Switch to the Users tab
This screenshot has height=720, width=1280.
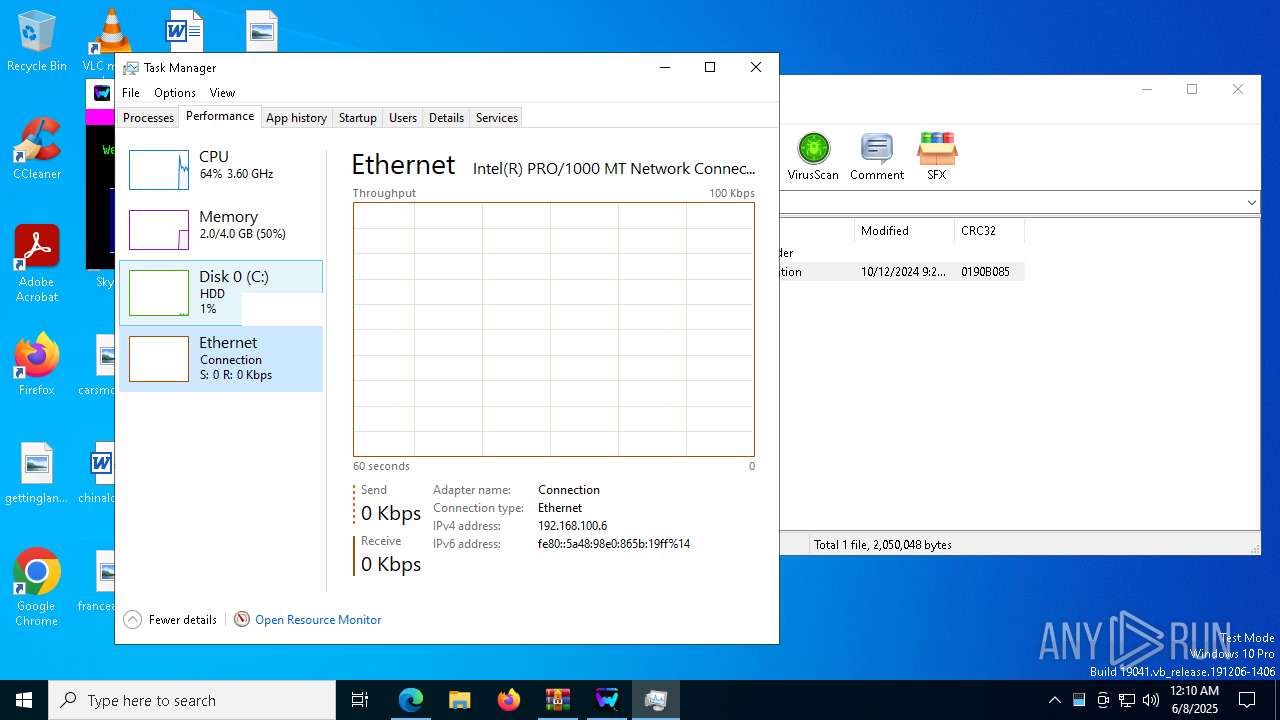pos(403,118)
